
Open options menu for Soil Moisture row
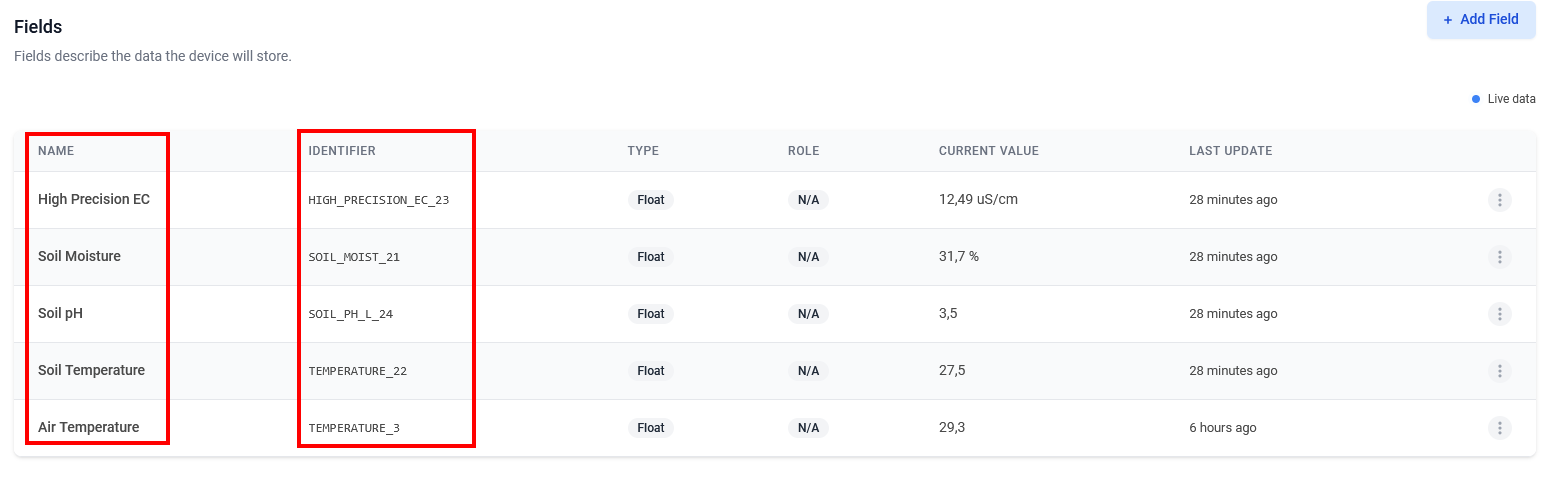(x=1499, y=257)
